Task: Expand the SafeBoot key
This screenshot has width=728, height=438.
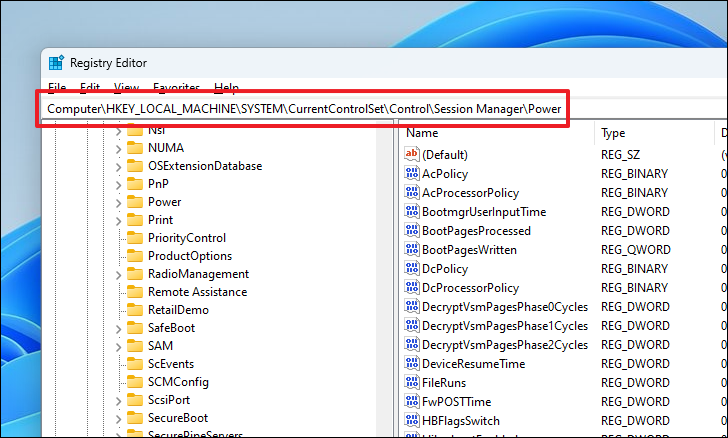Action: pyautogui.click(x=118, y=329)
